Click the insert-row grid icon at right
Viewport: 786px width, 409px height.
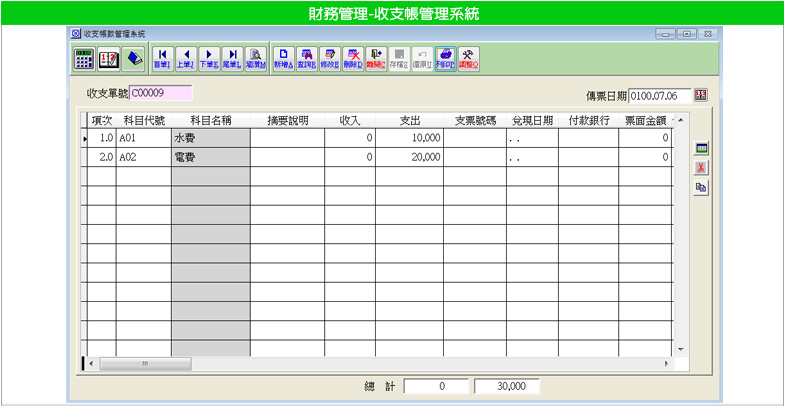(701, 148)
